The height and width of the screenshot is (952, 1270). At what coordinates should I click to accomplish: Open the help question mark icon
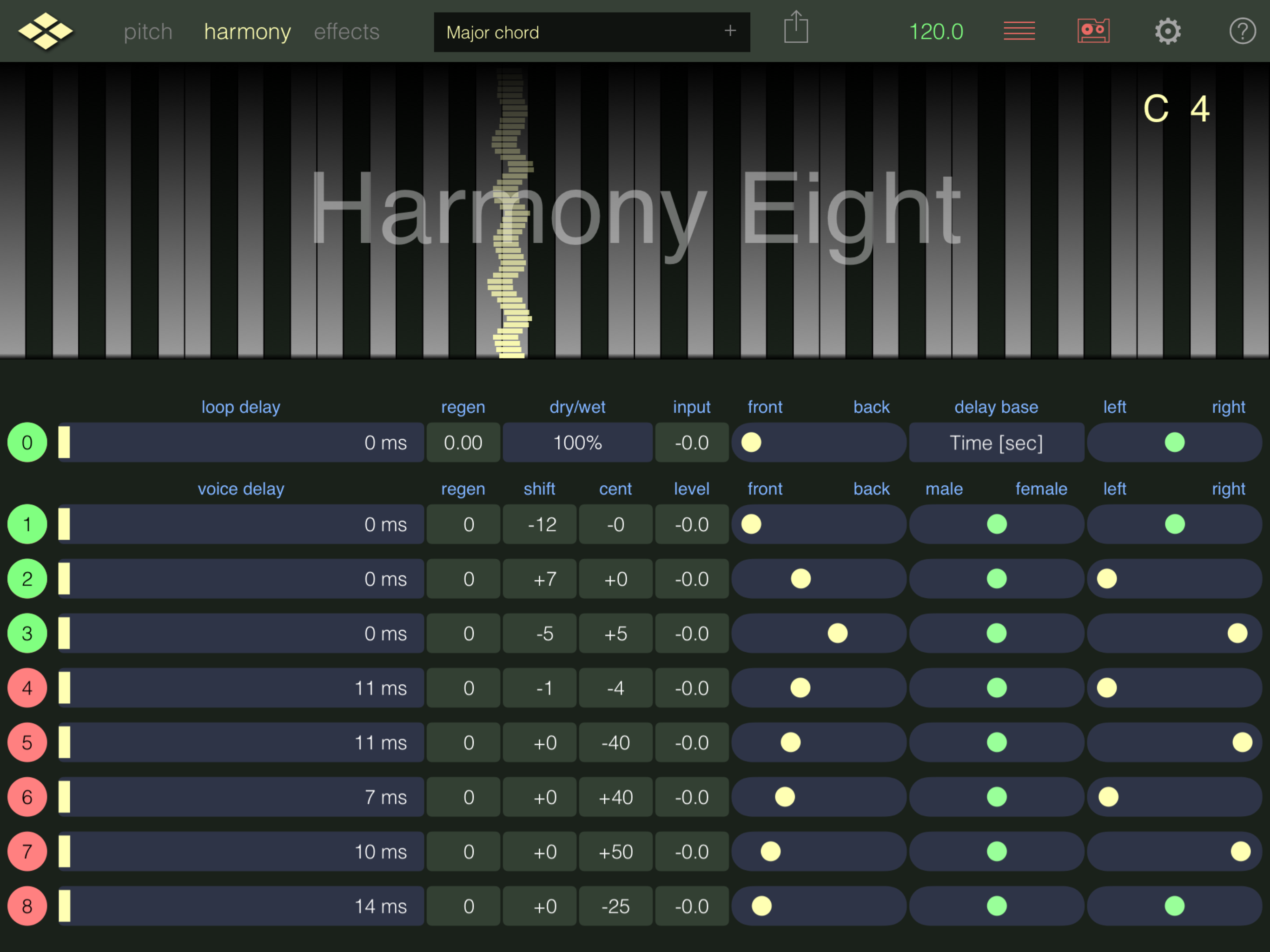(x=1242, y=31)
